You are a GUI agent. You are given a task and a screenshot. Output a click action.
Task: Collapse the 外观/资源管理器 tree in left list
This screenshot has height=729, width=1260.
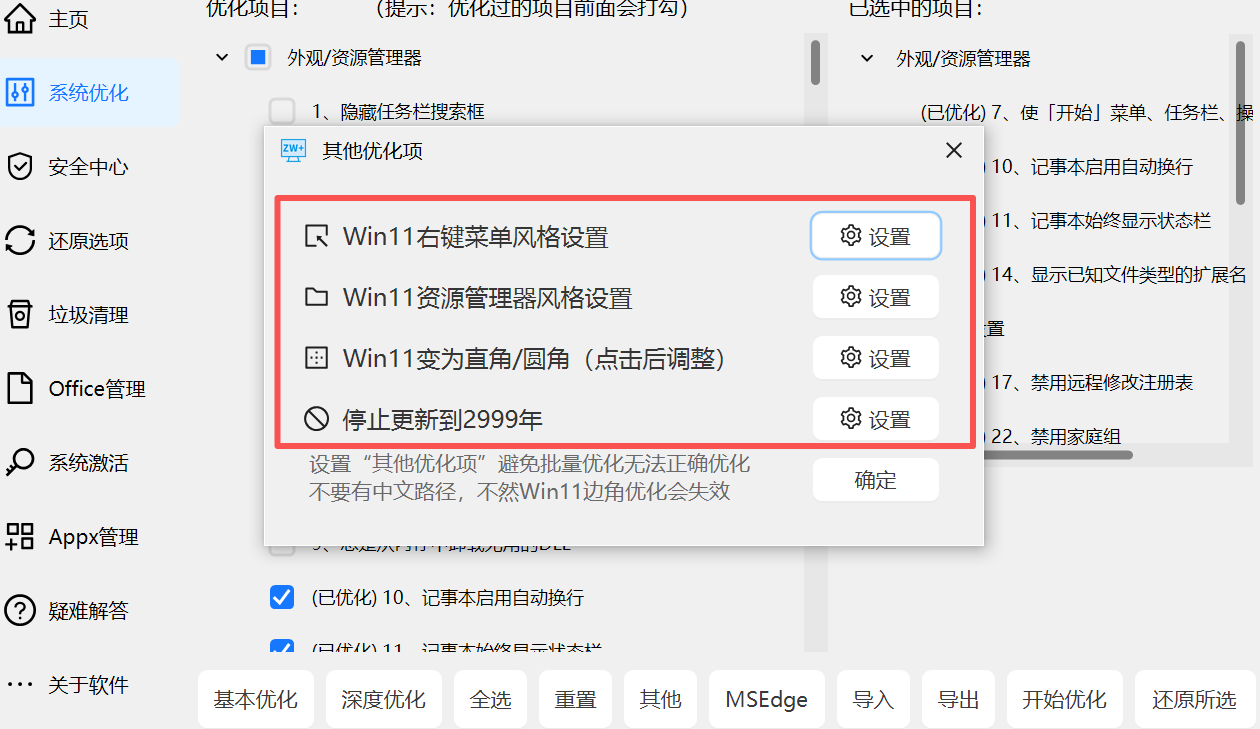click(222, 58)
